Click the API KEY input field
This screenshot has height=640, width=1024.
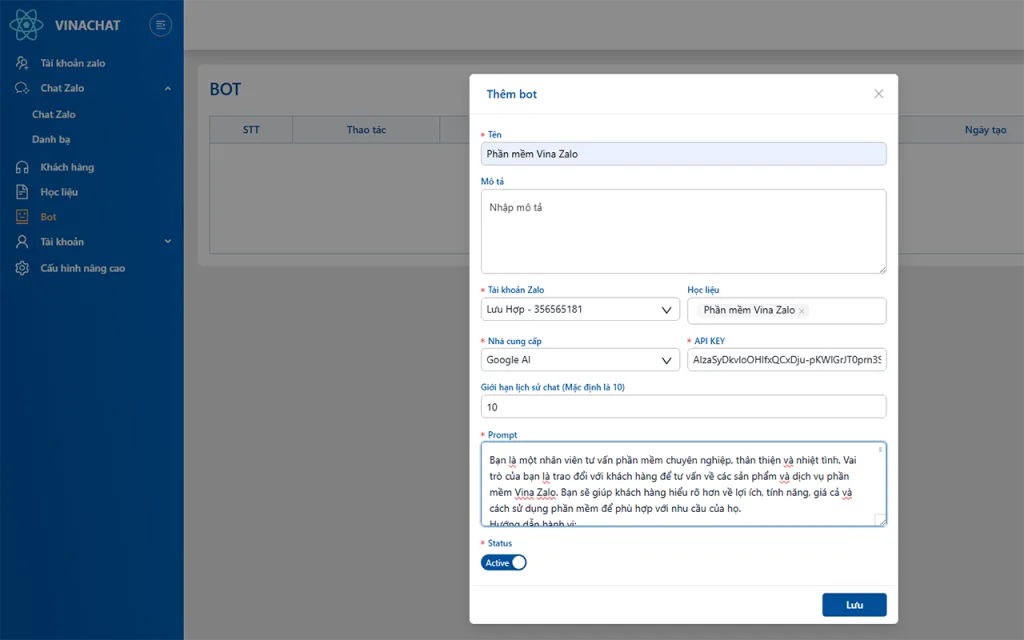786,360
